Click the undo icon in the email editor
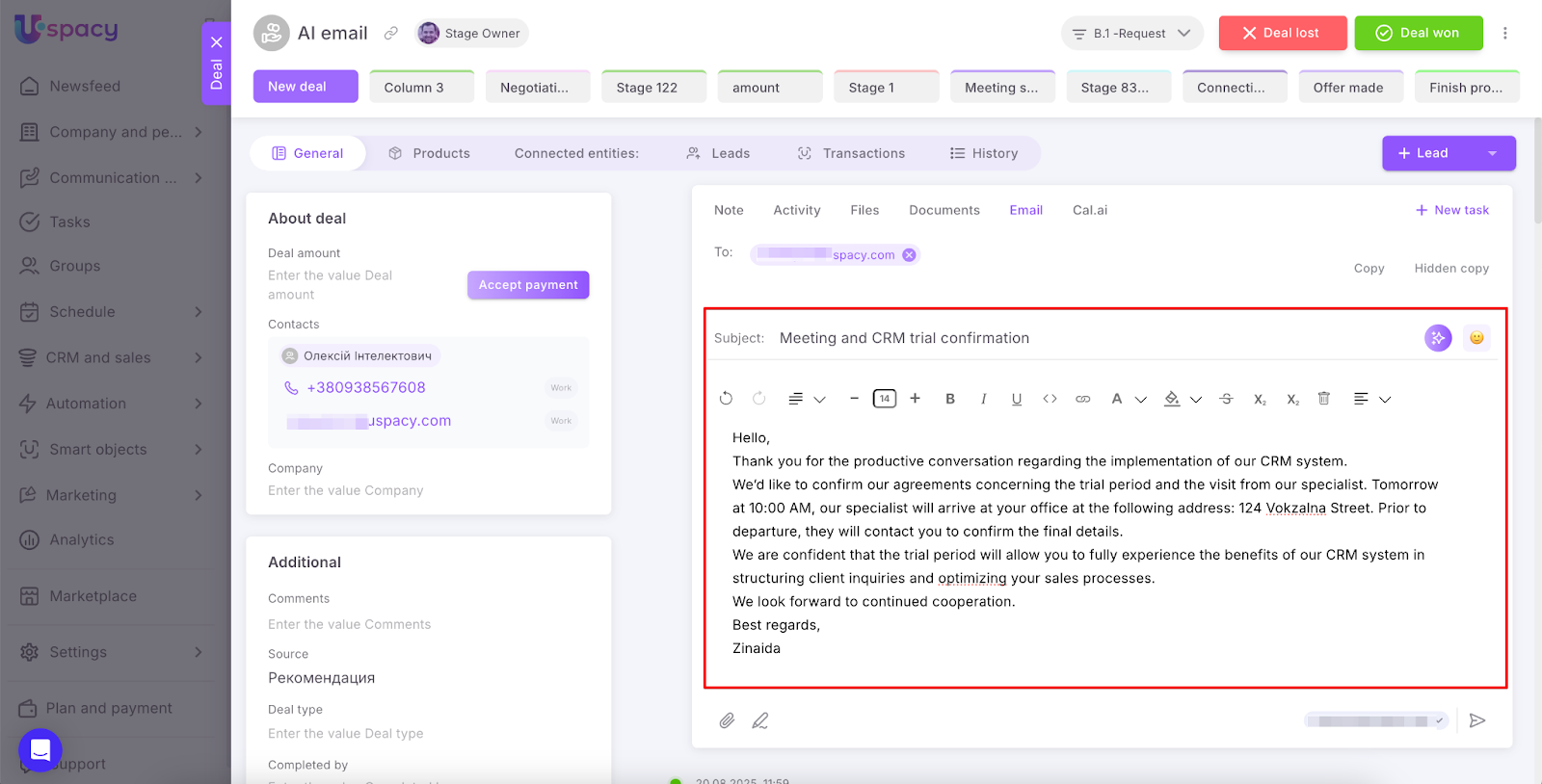This screenshot has width=1542, height=784. coord(727,399)
